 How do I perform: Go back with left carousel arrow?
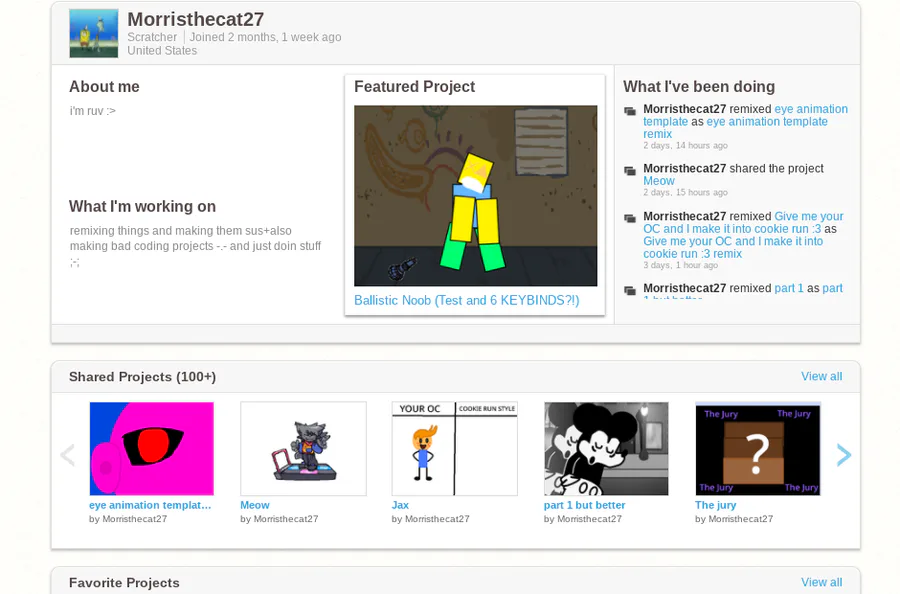point(68,455)
